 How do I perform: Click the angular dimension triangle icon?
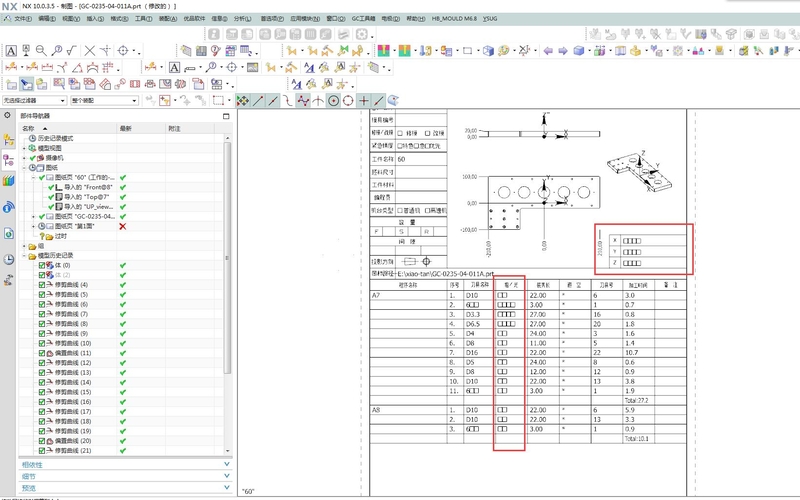click(x=77, y=67)
